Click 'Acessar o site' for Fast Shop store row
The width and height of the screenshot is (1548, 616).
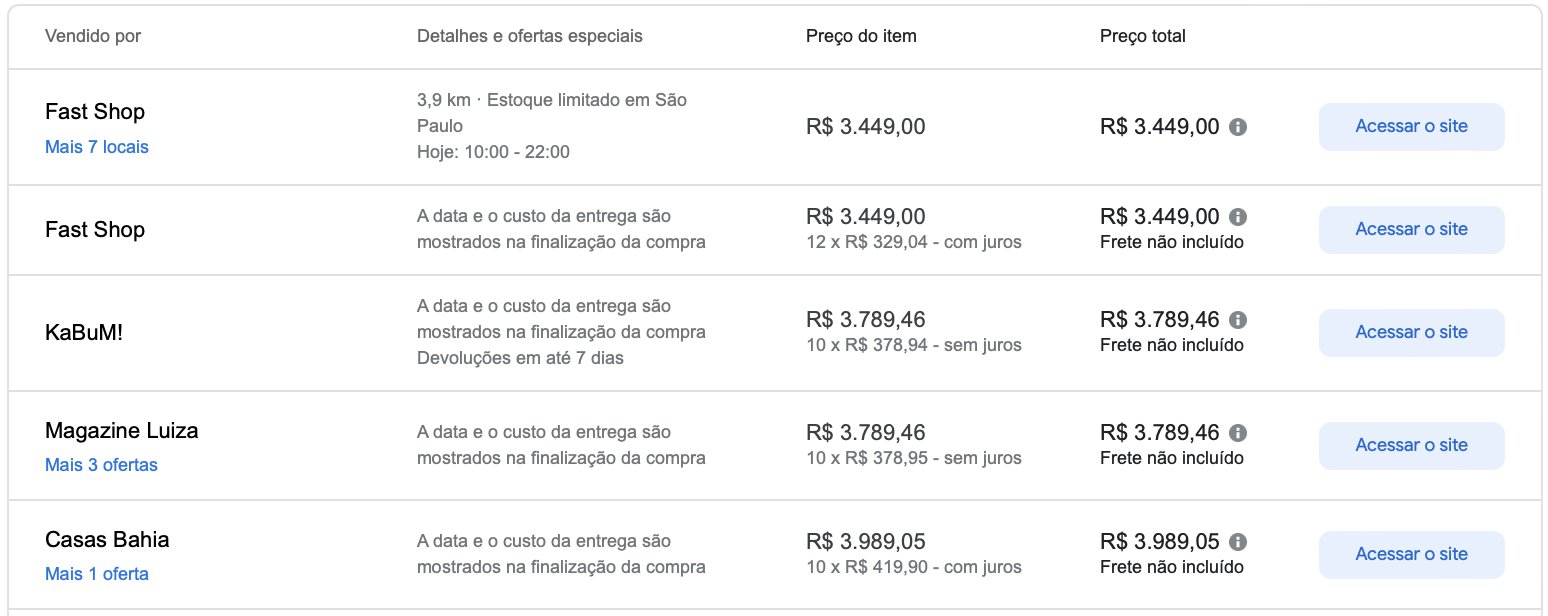click(1411, 127)
